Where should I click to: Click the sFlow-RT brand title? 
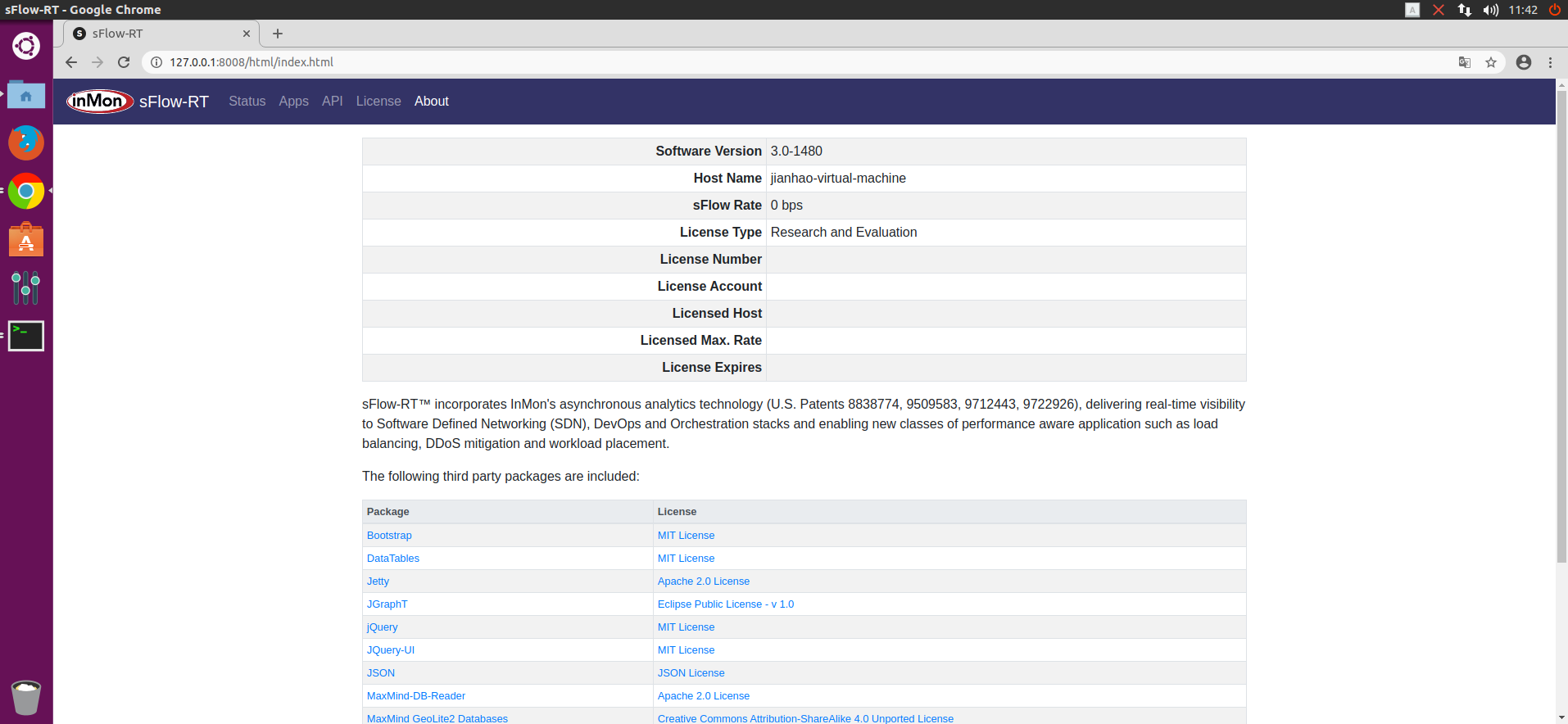click(x=174, y=102)
